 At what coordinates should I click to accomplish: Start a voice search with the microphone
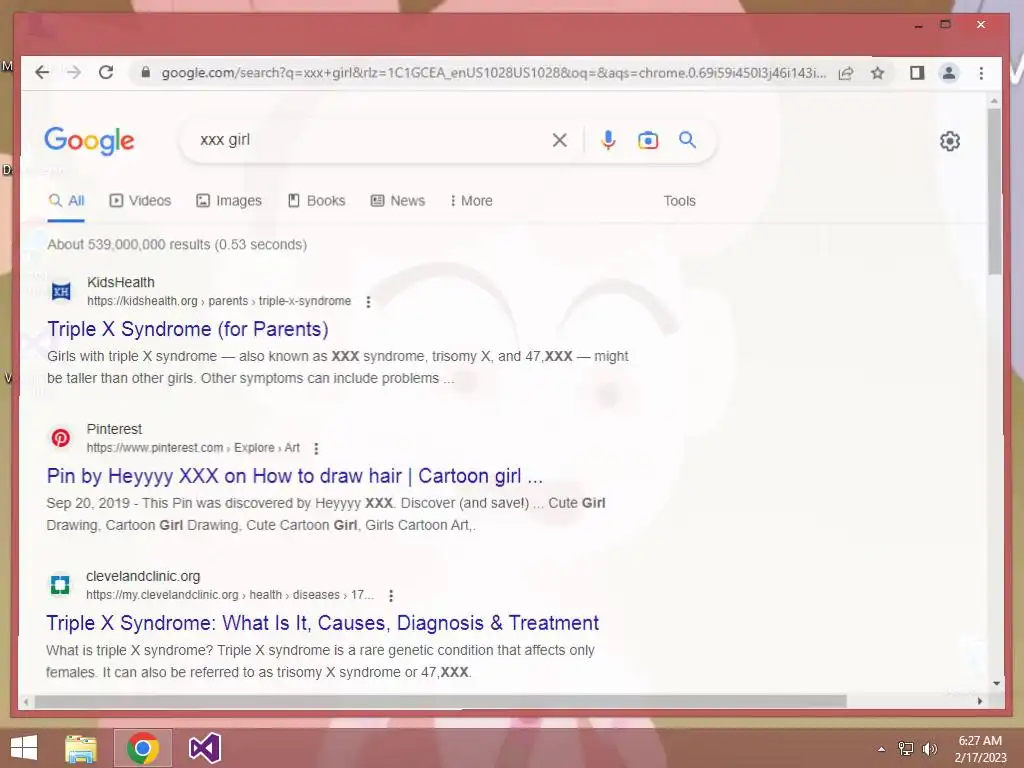(x=608, y=140)
